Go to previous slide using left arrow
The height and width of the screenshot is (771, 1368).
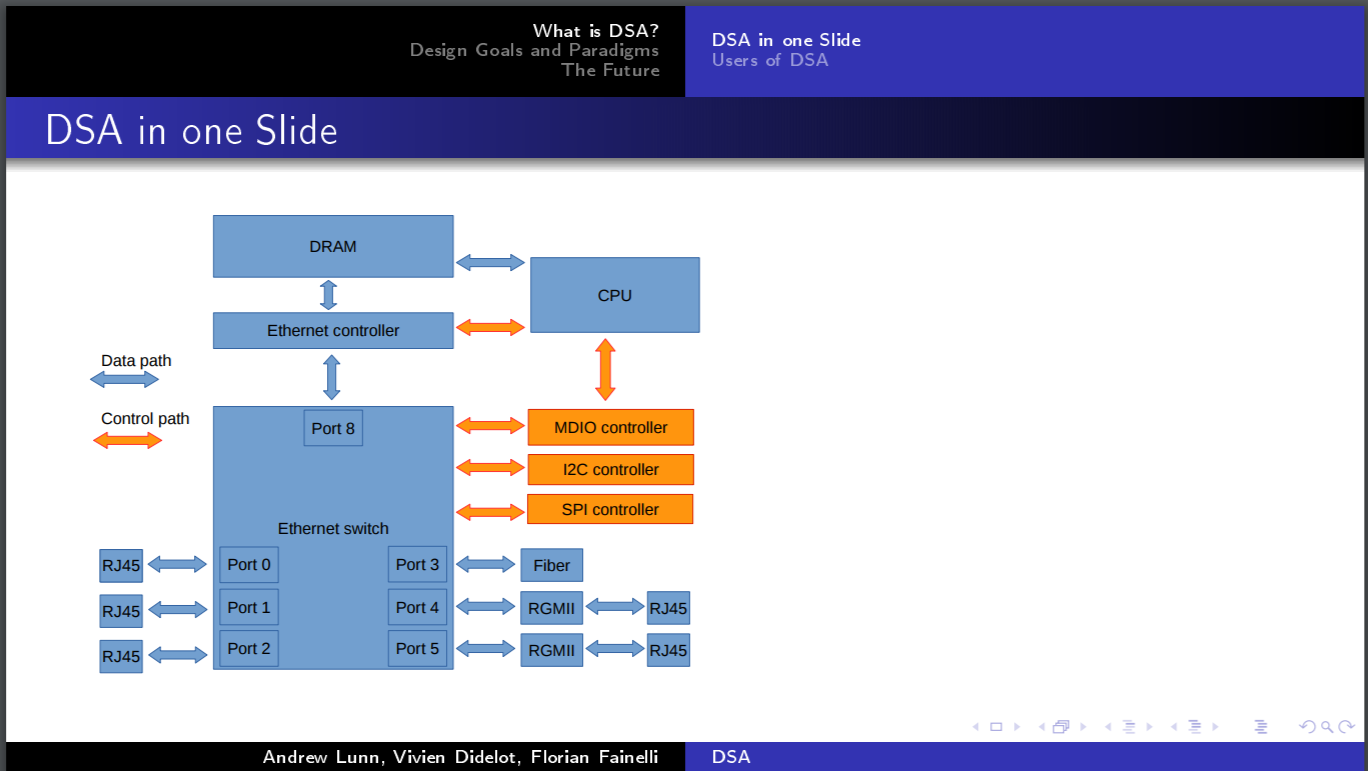(x=976, y=727)
